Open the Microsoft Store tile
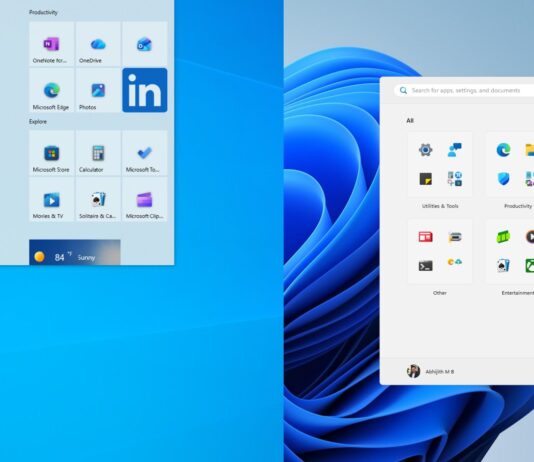534x462 pixels. pos(51,153)
